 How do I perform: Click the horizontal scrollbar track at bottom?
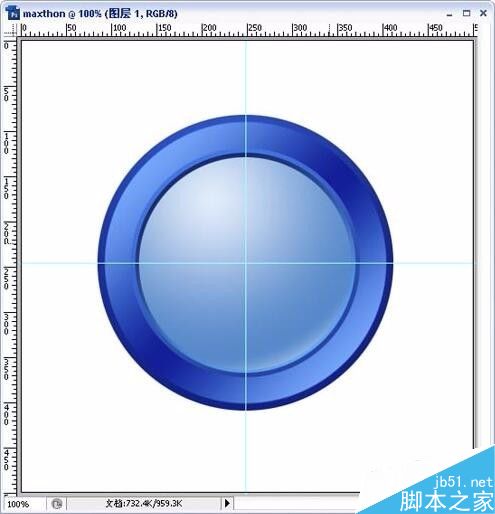[297, 503]
